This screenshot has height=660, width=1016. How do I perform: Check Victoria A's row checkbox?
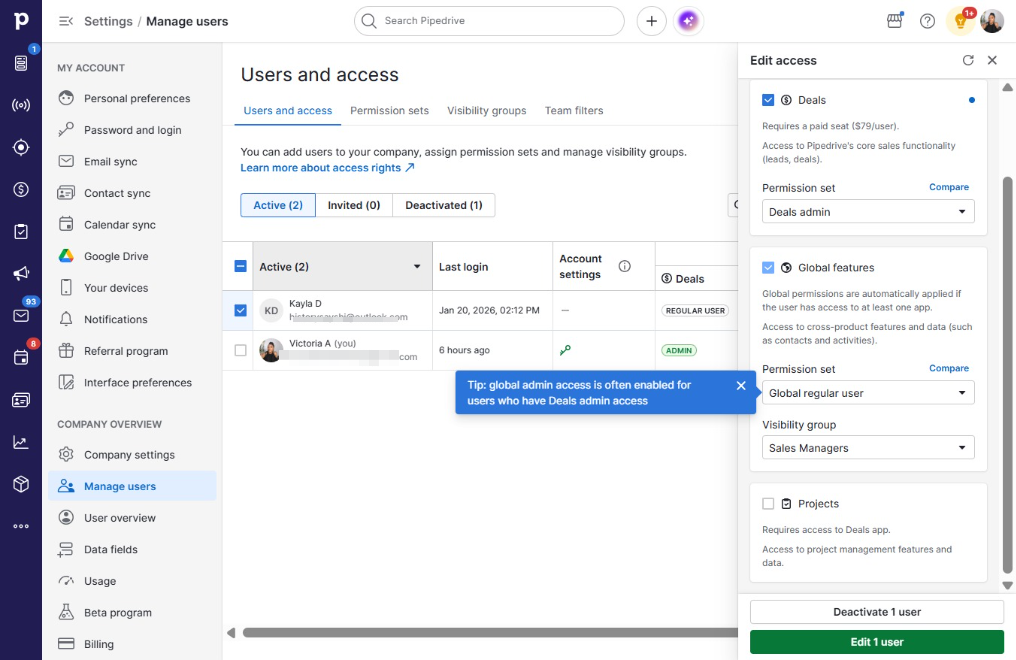click(240, 350)
